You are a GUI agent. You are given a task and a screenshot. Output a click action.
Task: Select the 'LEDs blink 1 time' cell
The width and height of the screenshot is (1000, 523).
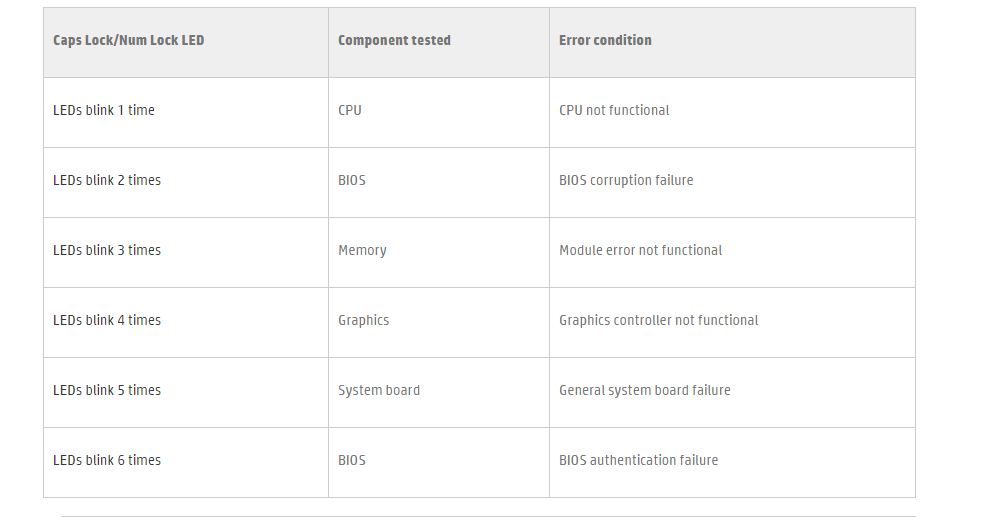(104, 110)
